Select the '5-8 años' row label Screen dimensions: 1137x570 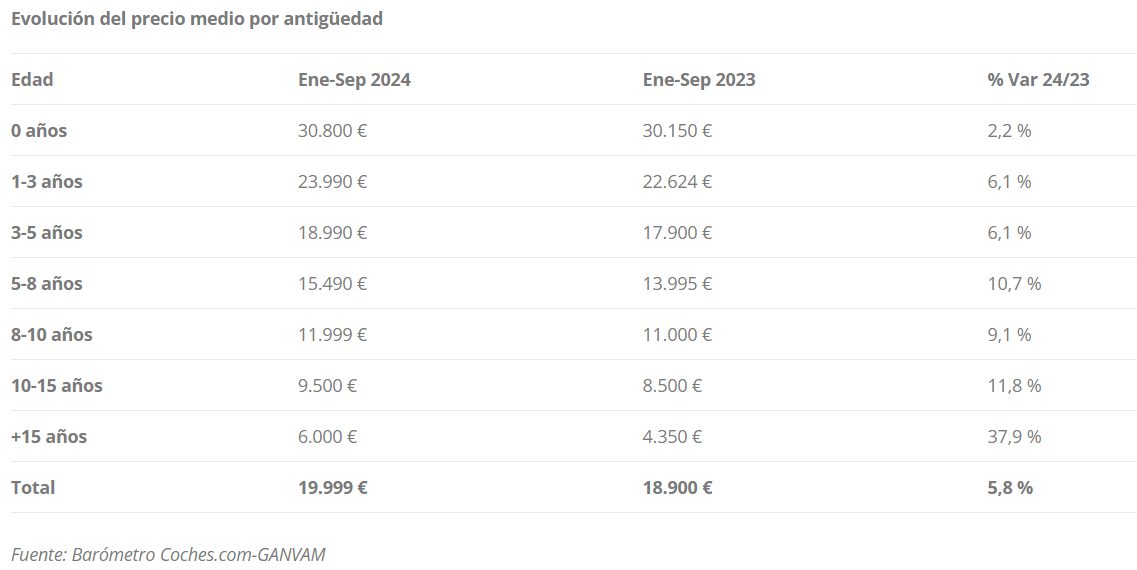pyautogui.click(x=47, y=284)
